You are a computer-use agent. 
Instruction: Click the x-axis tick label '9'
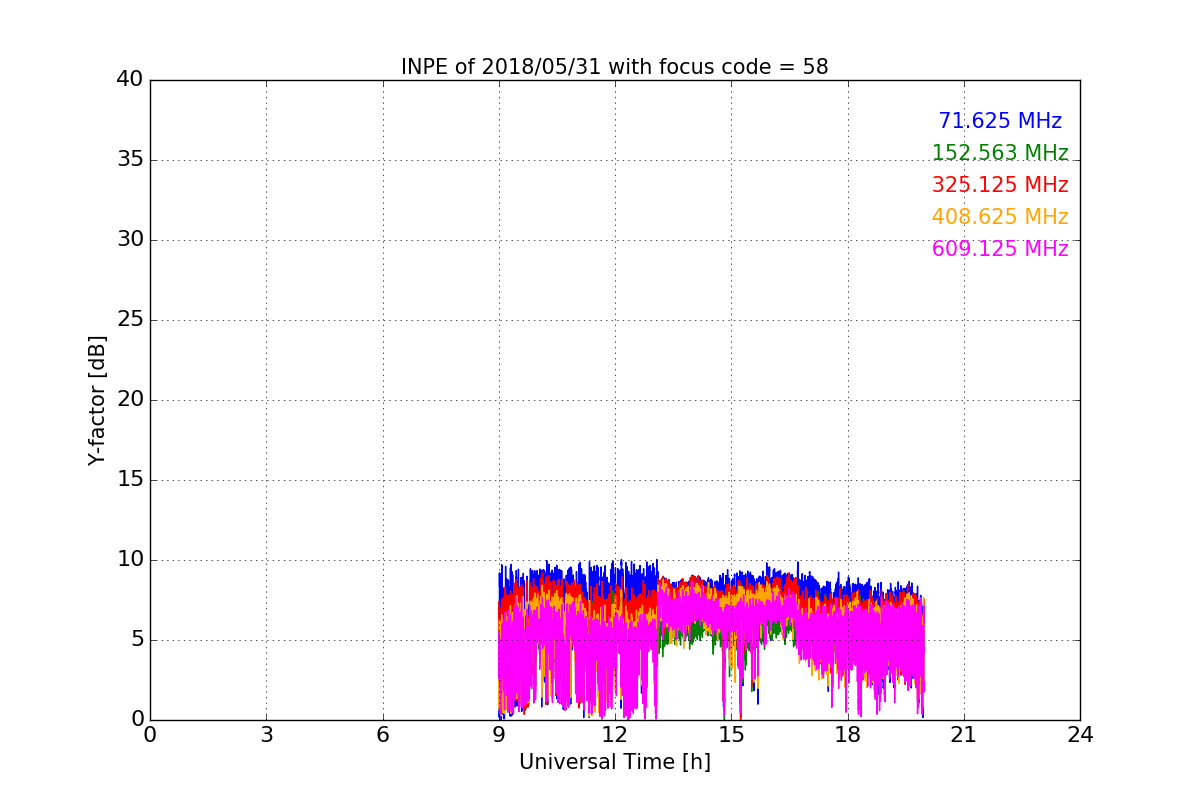[x=499, y=735]
